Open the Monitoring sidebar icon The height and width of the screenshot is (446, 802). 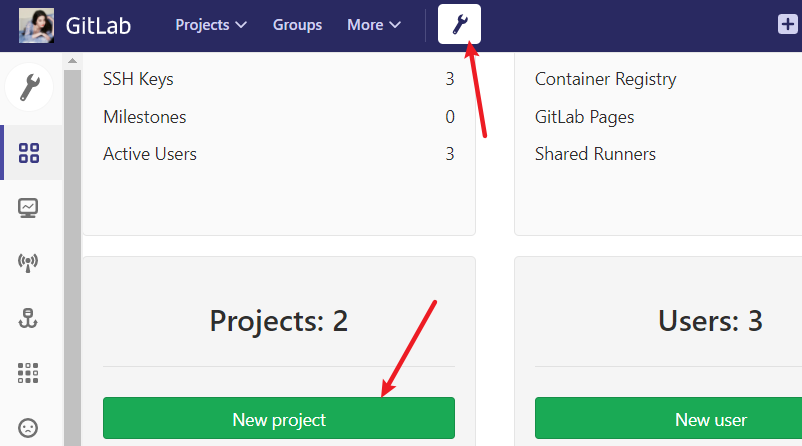tap(28, 208)
